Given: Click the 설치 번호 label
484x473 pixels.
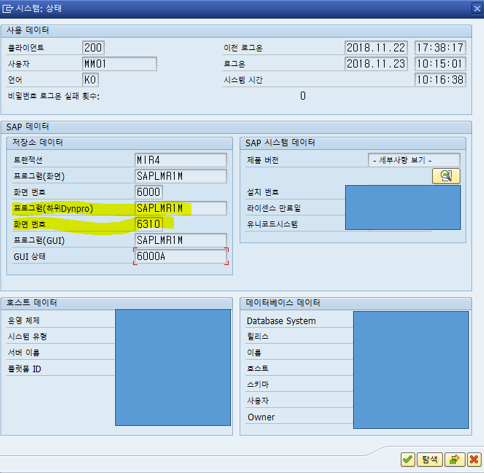Looking at the screenshot, I should tap(263, 192).
